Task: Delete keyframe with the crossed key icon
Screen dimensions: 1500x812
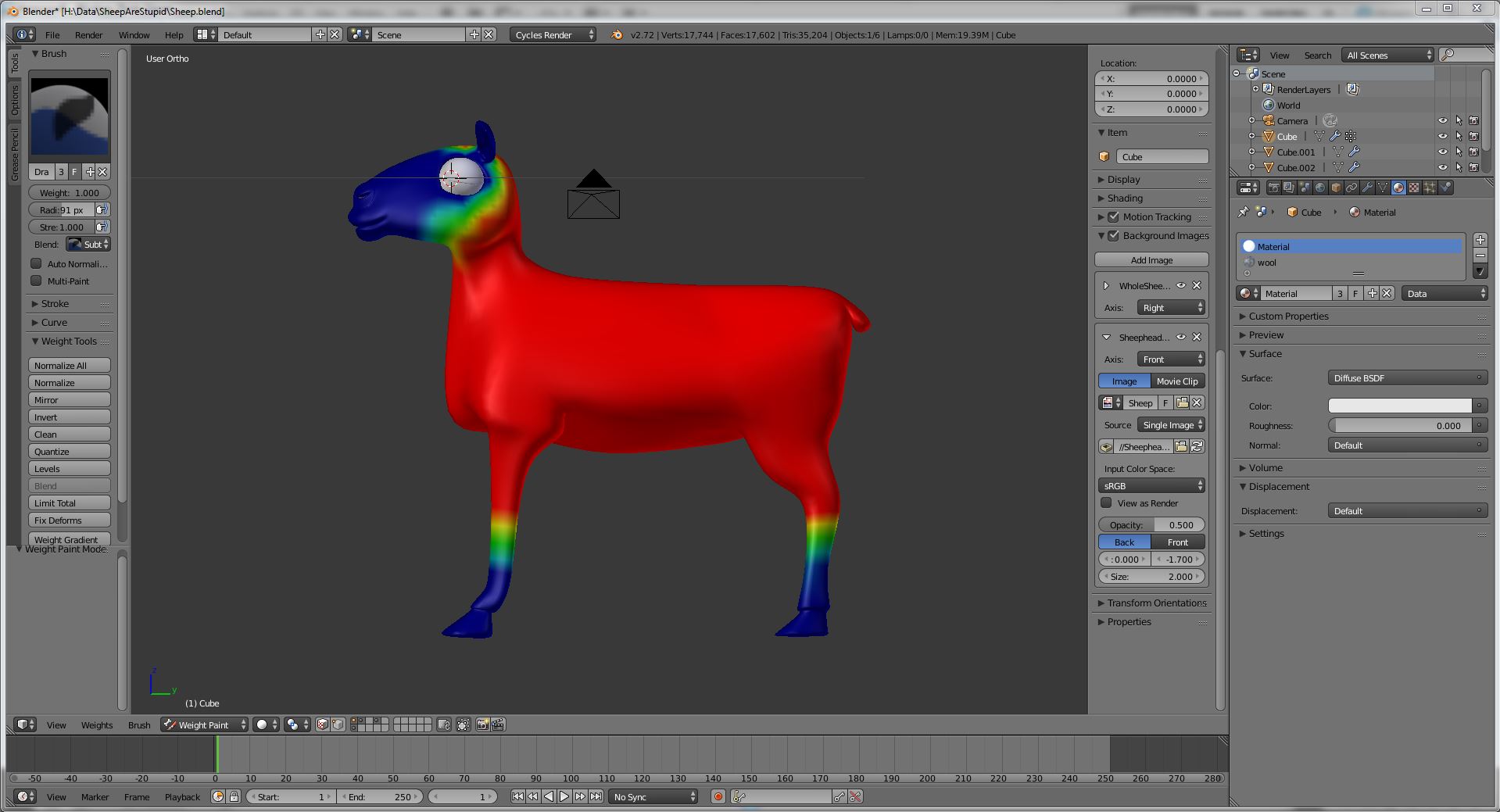Action: pyautogui.click(x=855, y=796)
